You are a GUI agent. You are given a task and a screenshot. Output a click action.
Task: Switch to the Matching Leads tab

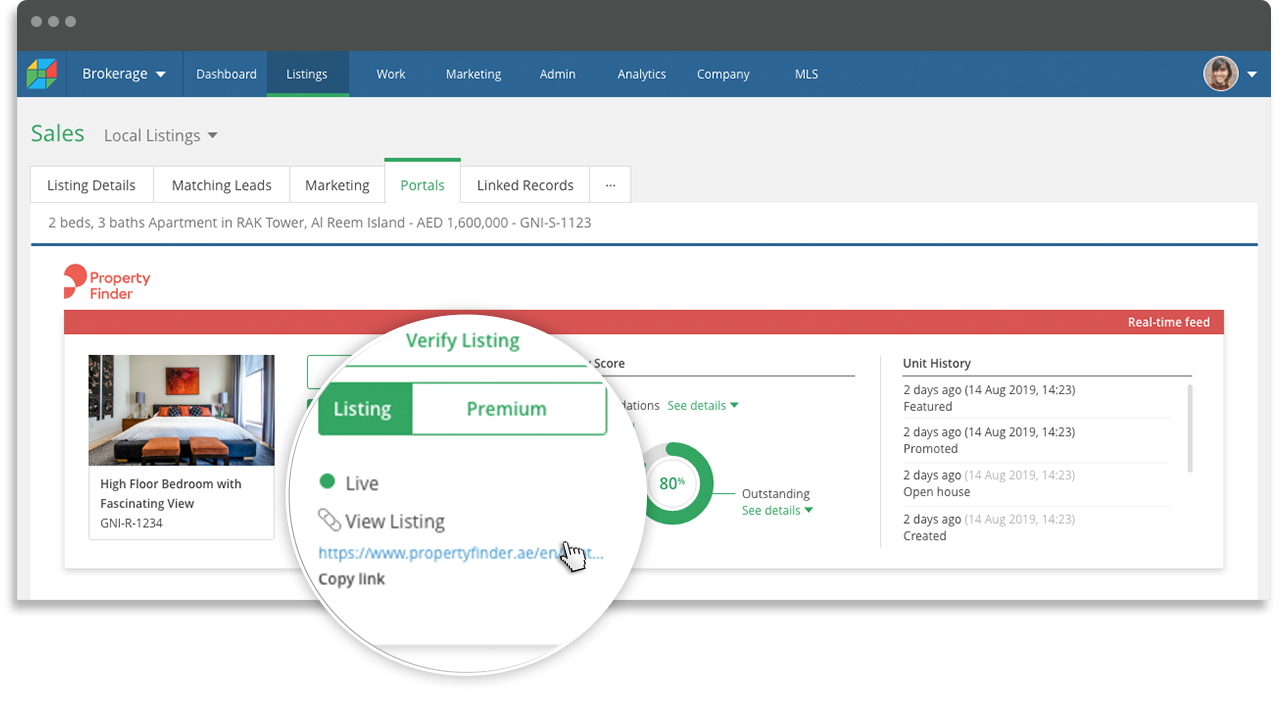pos(221,185)
